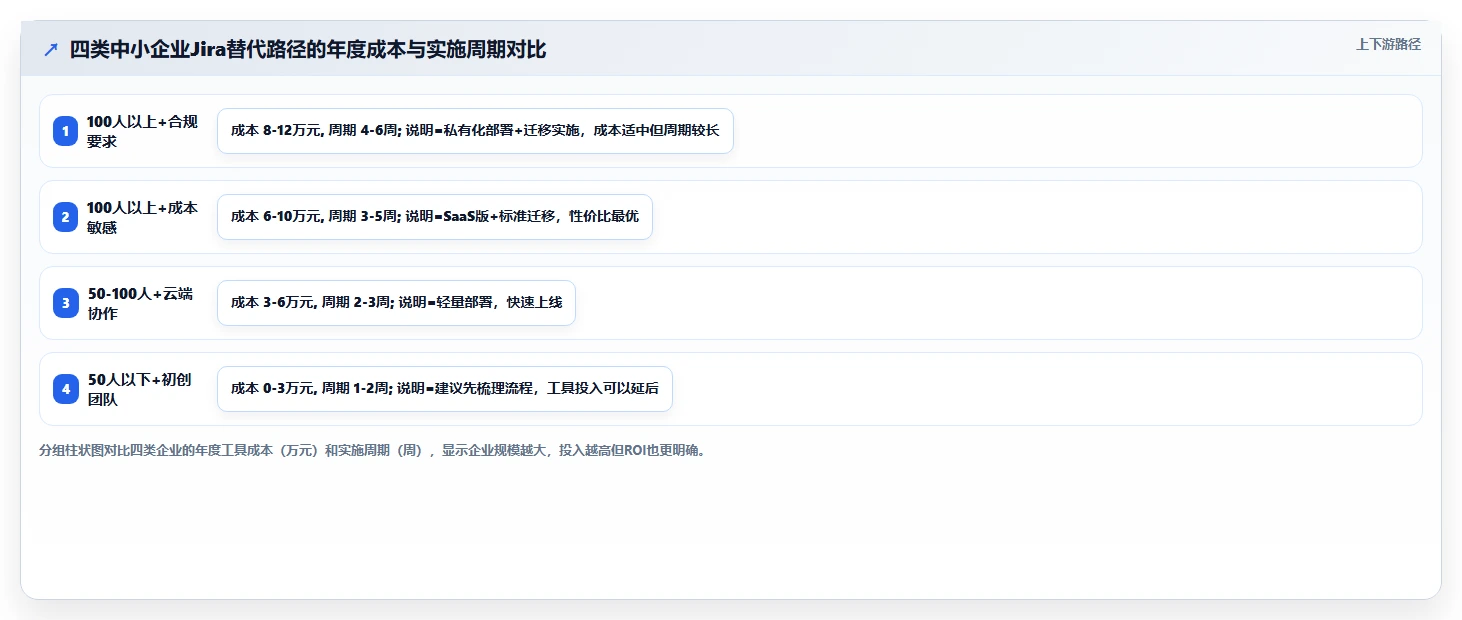Click the chart caption starting 分组柱状图对比
The height and width of the screenshot is (620, 1462).
373,450
